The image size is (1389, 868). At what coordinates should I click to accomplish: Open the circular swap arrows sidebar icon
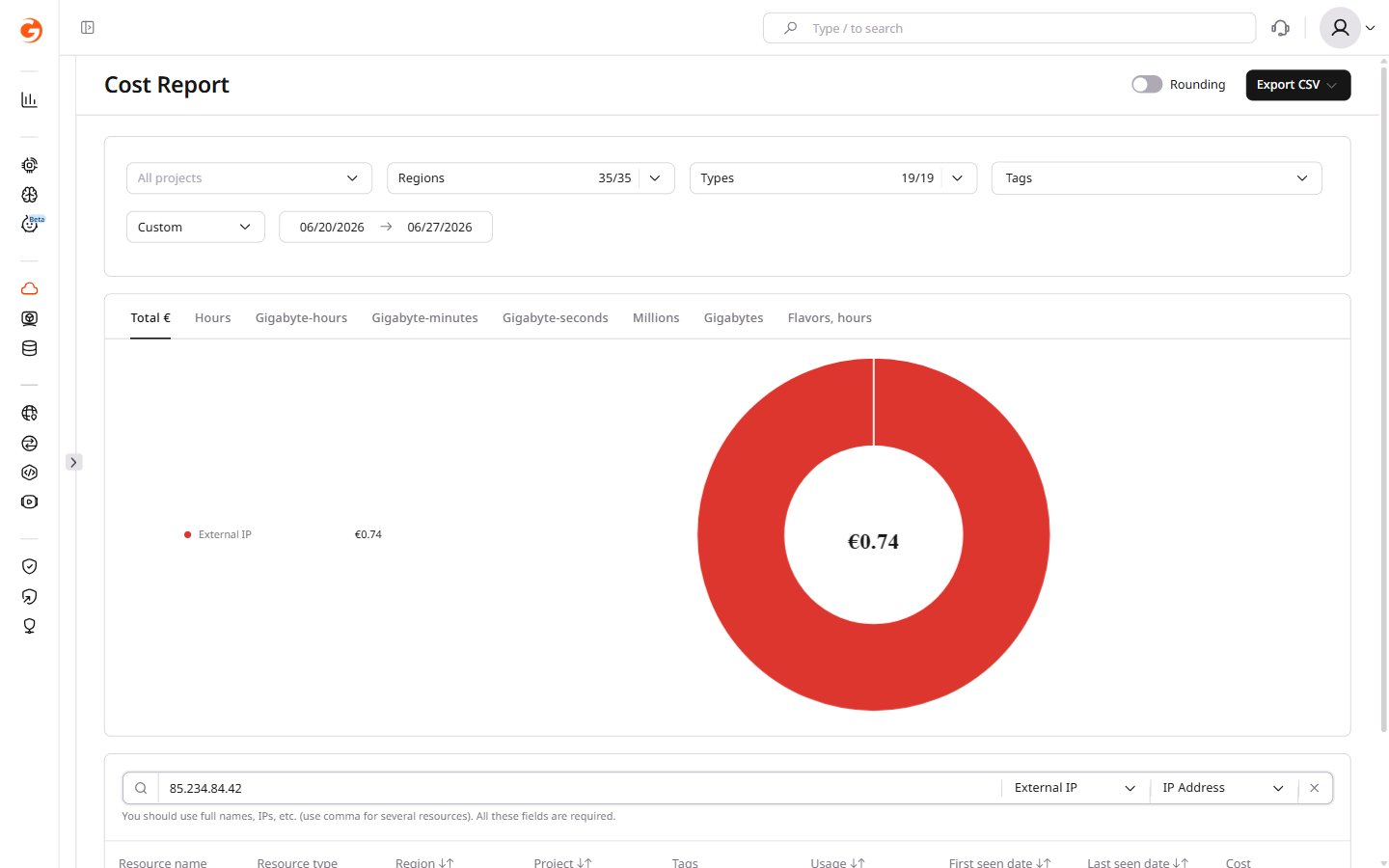pos(30,443)
